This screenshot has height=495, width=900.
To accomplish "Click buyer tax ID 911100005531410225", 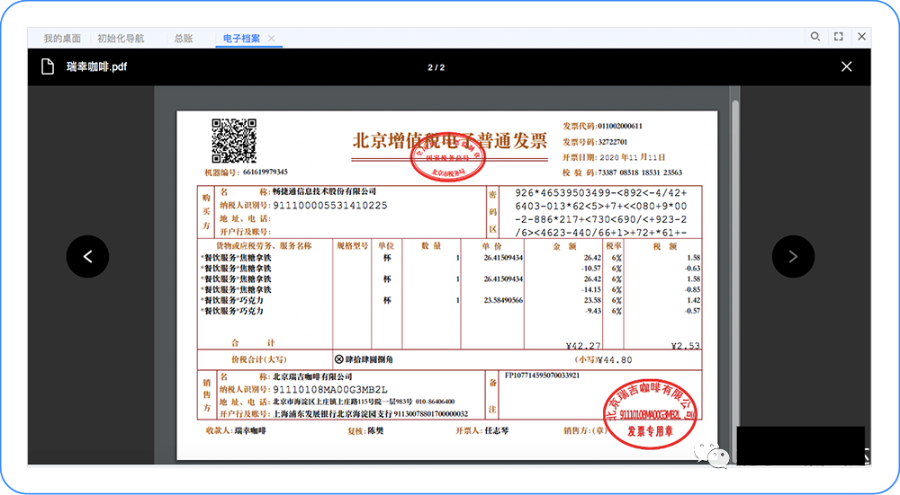I will click(x=330, y=206).
